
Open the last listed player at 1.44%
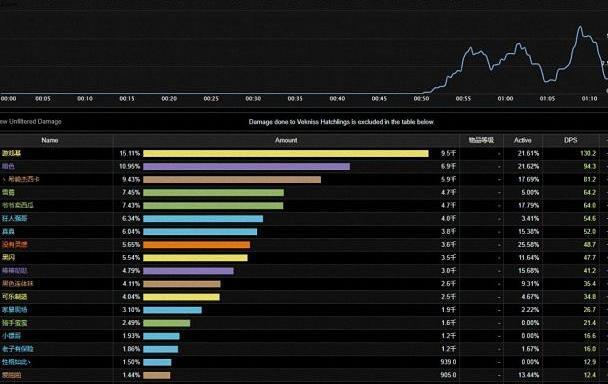11,375
